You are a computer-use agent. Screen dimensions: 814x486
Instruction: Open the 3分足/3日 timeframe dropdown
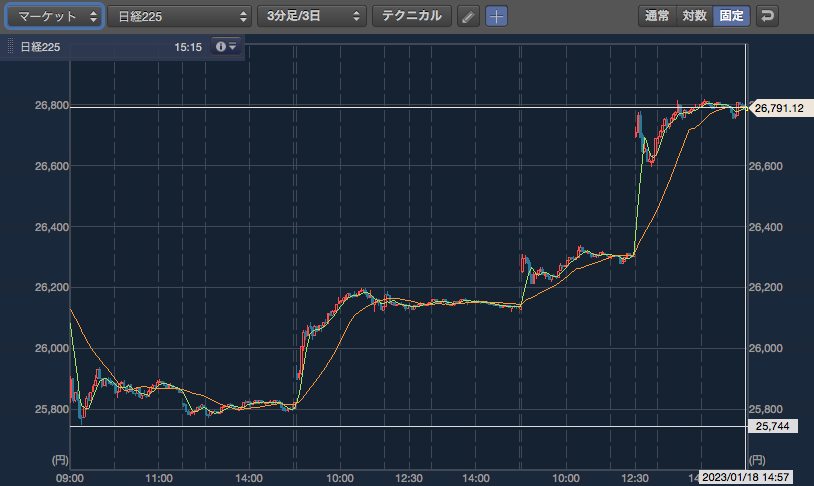(x=312, y=17)
